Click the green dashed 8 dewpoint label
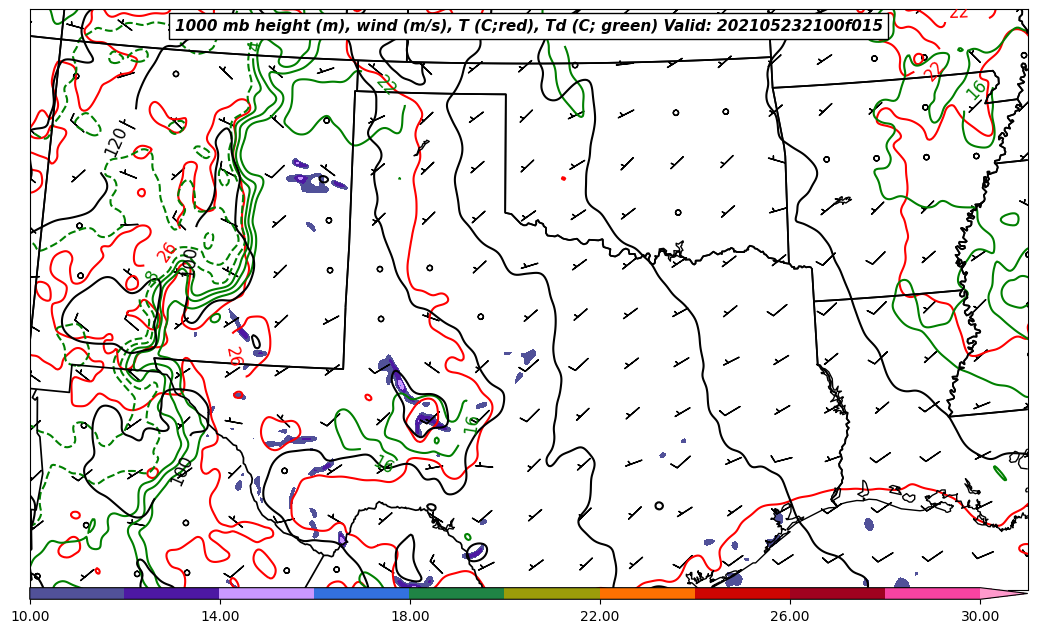1037x633 pixels. (x=151, y=278)
